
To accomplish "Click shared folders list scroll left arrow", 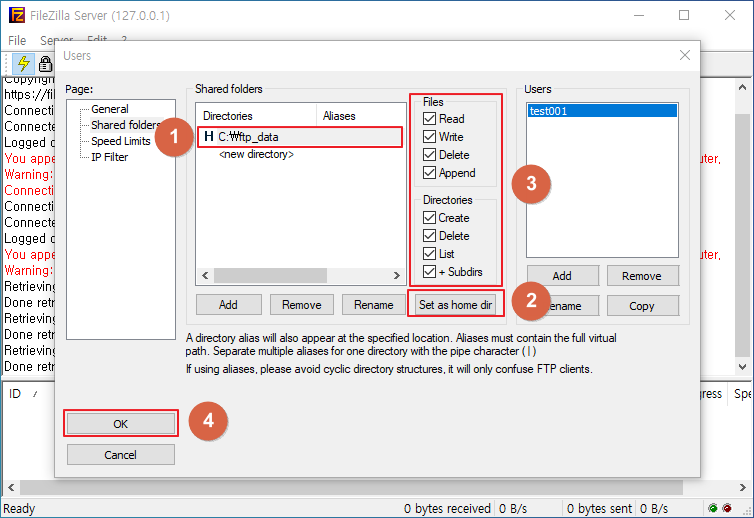I will (x=205, y=276).
